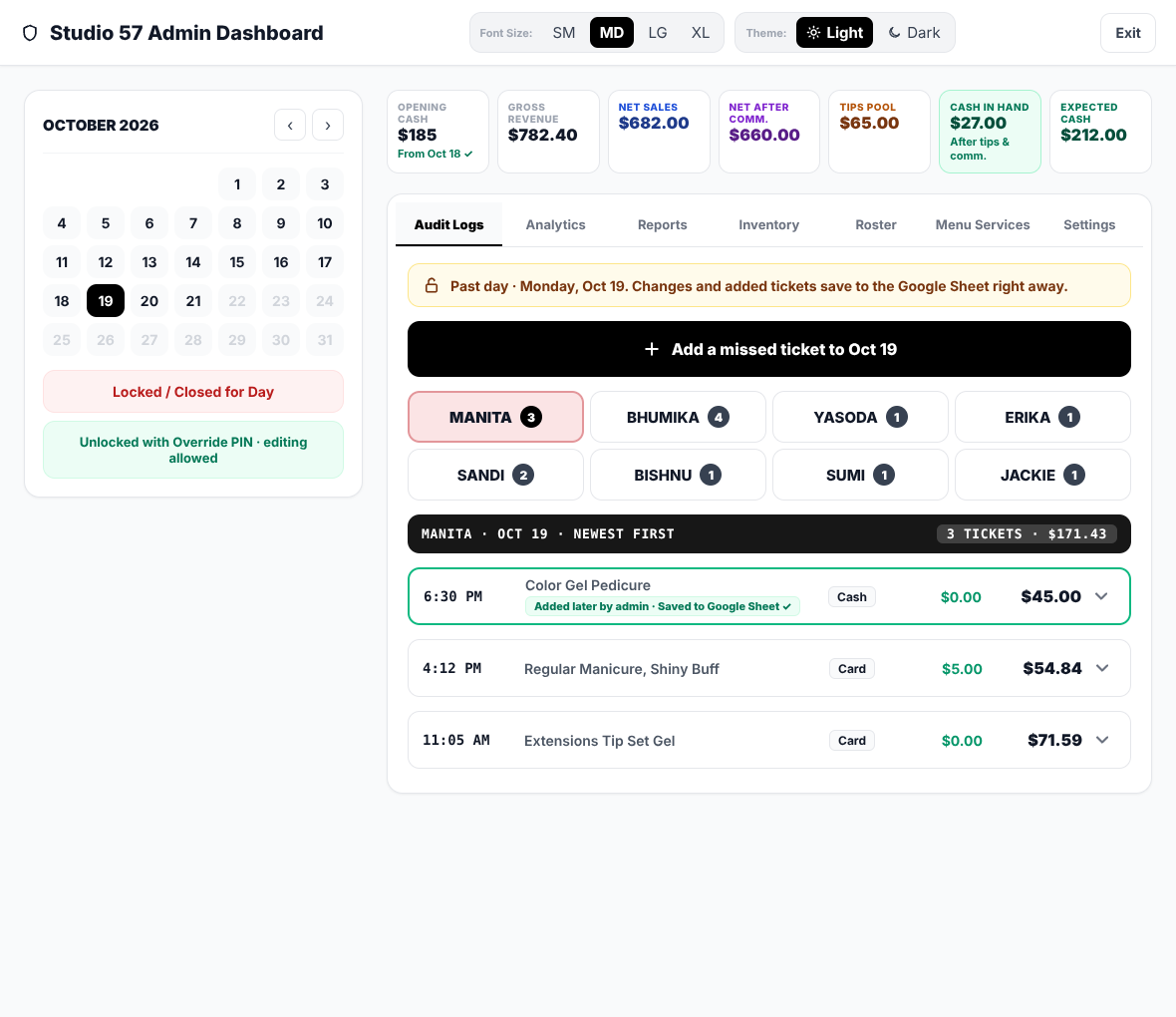This screenshot has width=1176, height=1017.
Task: View Bishnu's tickets
Action: pos(678,475)
